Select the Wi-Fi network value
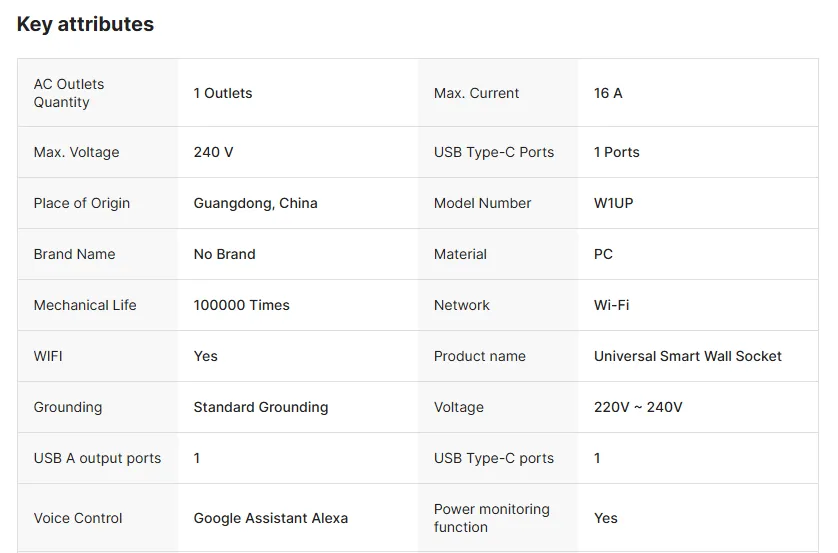838x553 pixels. pyautogui.click(x=611, y=305)
